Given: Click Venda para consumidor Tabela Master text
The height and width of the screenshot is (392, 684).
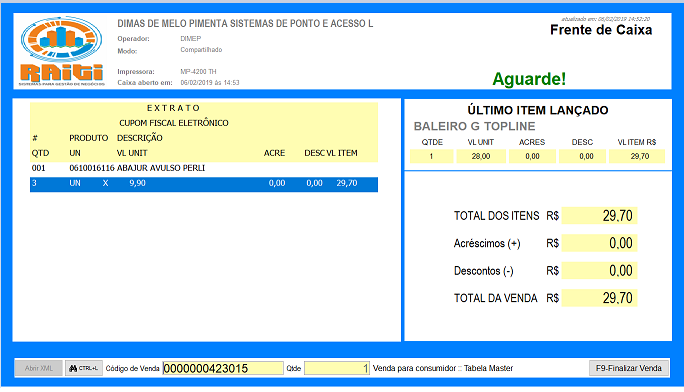Looking at the screenshot, I should coord(443,368).
